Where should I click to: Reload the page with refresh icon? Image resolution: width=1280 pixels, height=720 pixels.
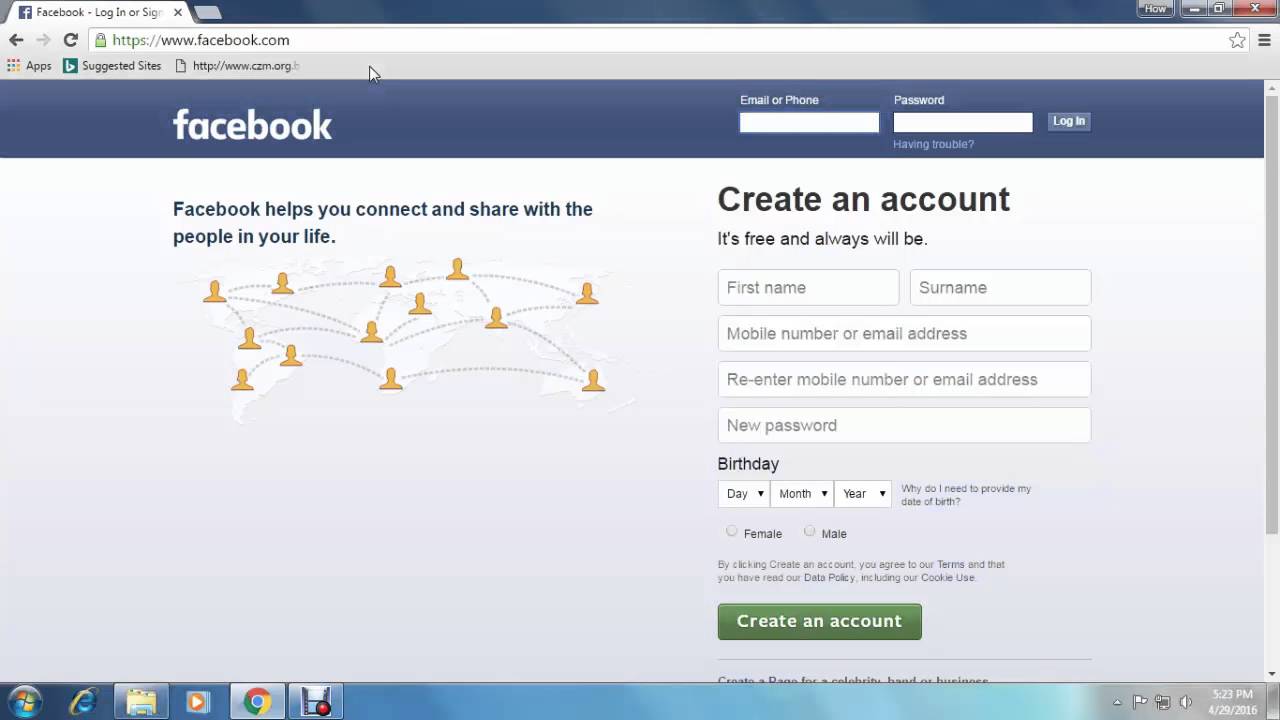click(70, 40)
